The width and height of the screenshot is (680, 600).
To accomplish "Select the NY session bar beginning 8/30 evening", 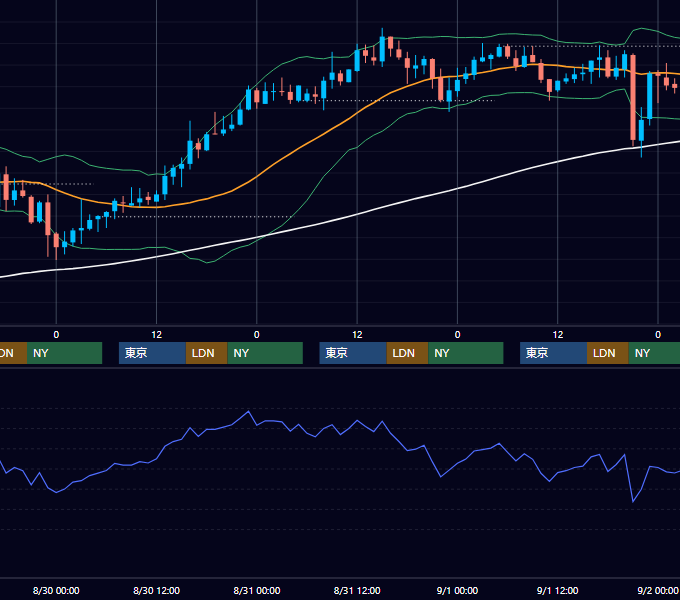I will coord(265,353).
